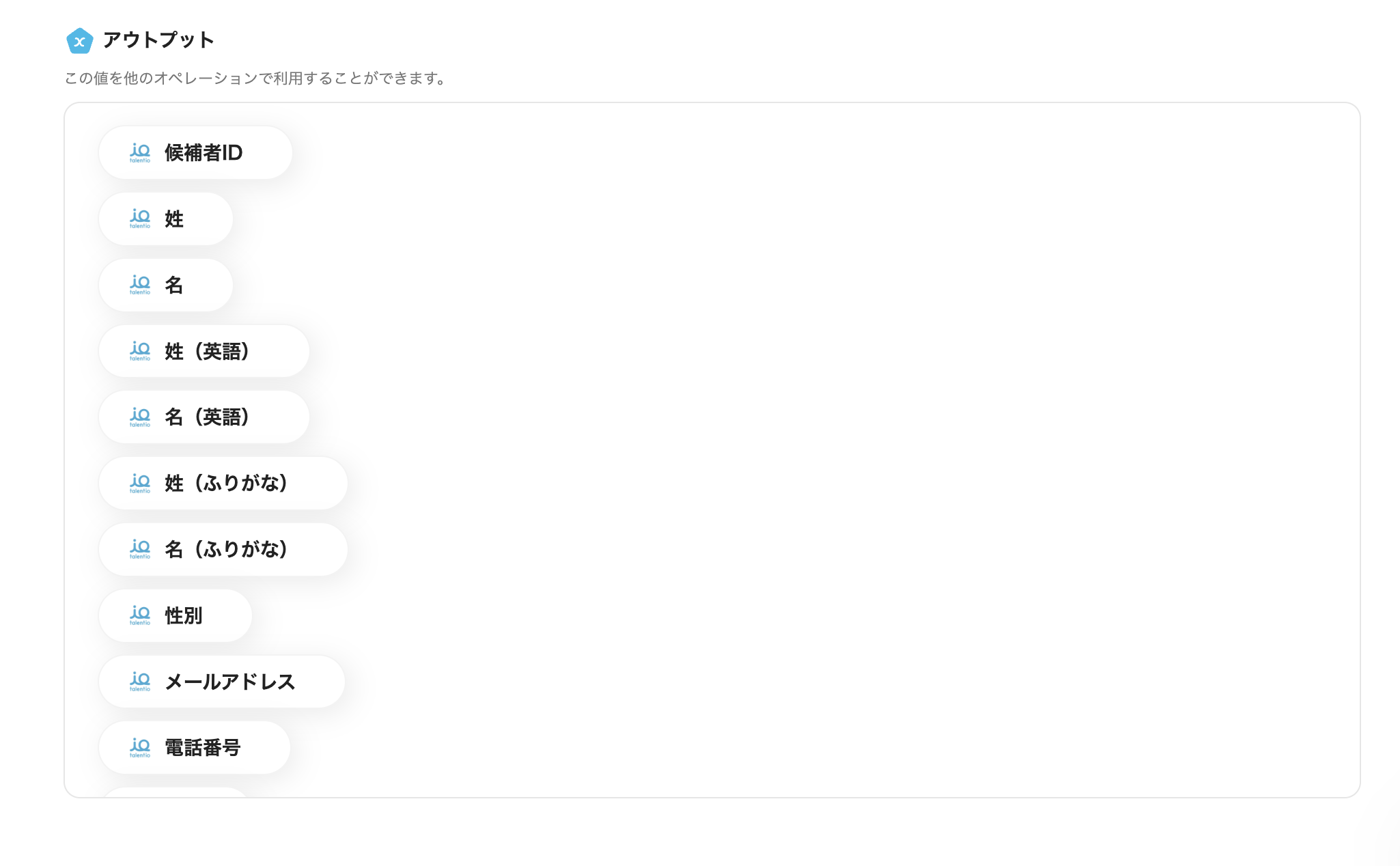
Task: Click the Talentio icon beside 電話番号
Action: tap(140, 748)
